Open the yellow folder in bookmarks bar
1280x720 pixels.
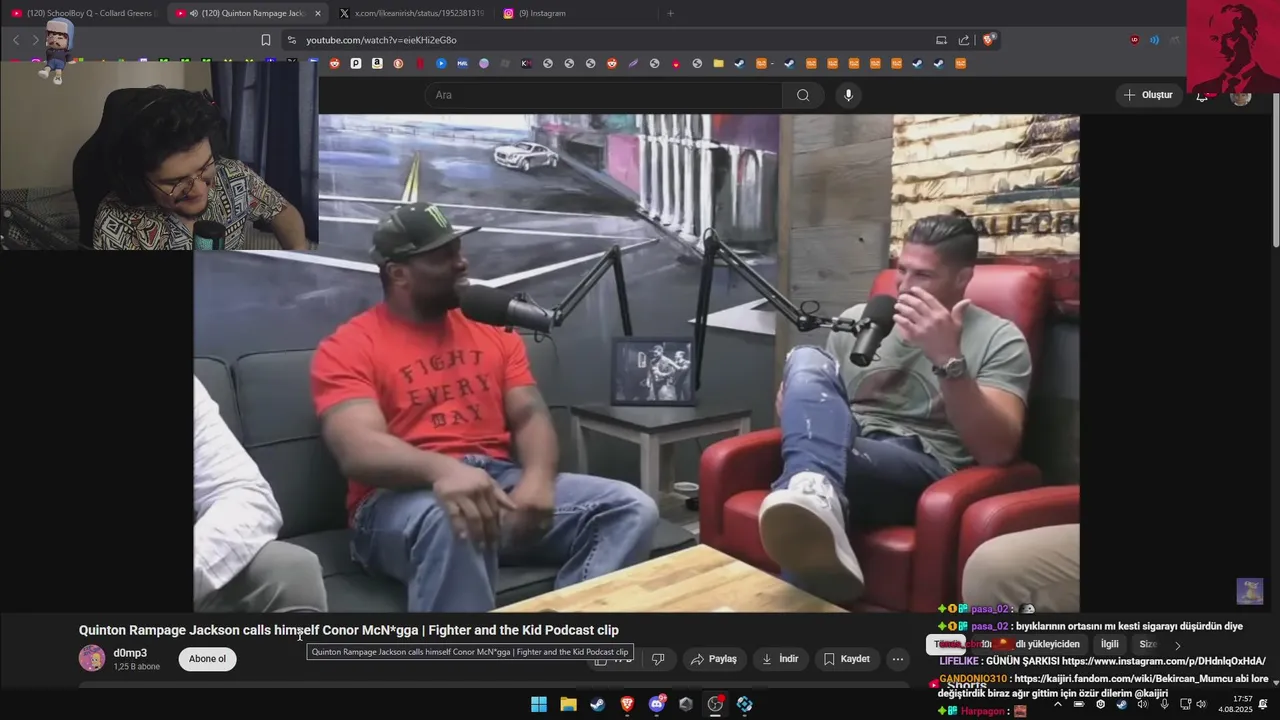[x=718, y=63]
